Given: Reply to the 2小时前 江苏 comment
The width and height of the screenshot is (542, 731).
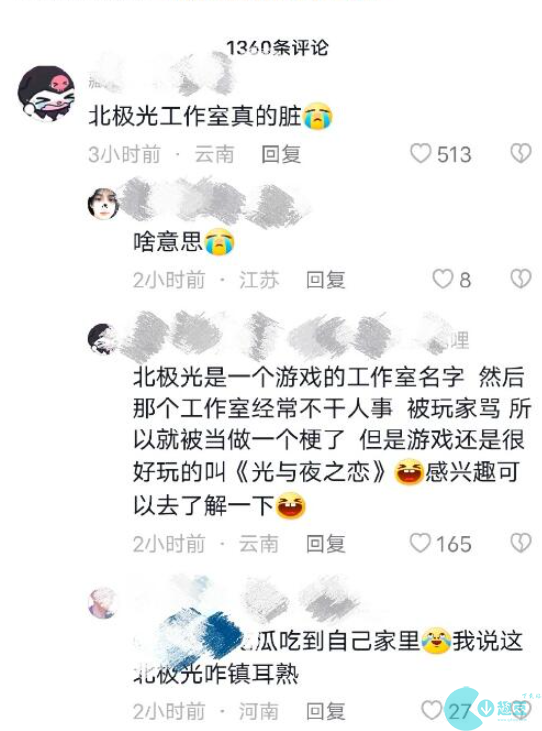Looking at the screenshot, I should click(x=325, y=280).
